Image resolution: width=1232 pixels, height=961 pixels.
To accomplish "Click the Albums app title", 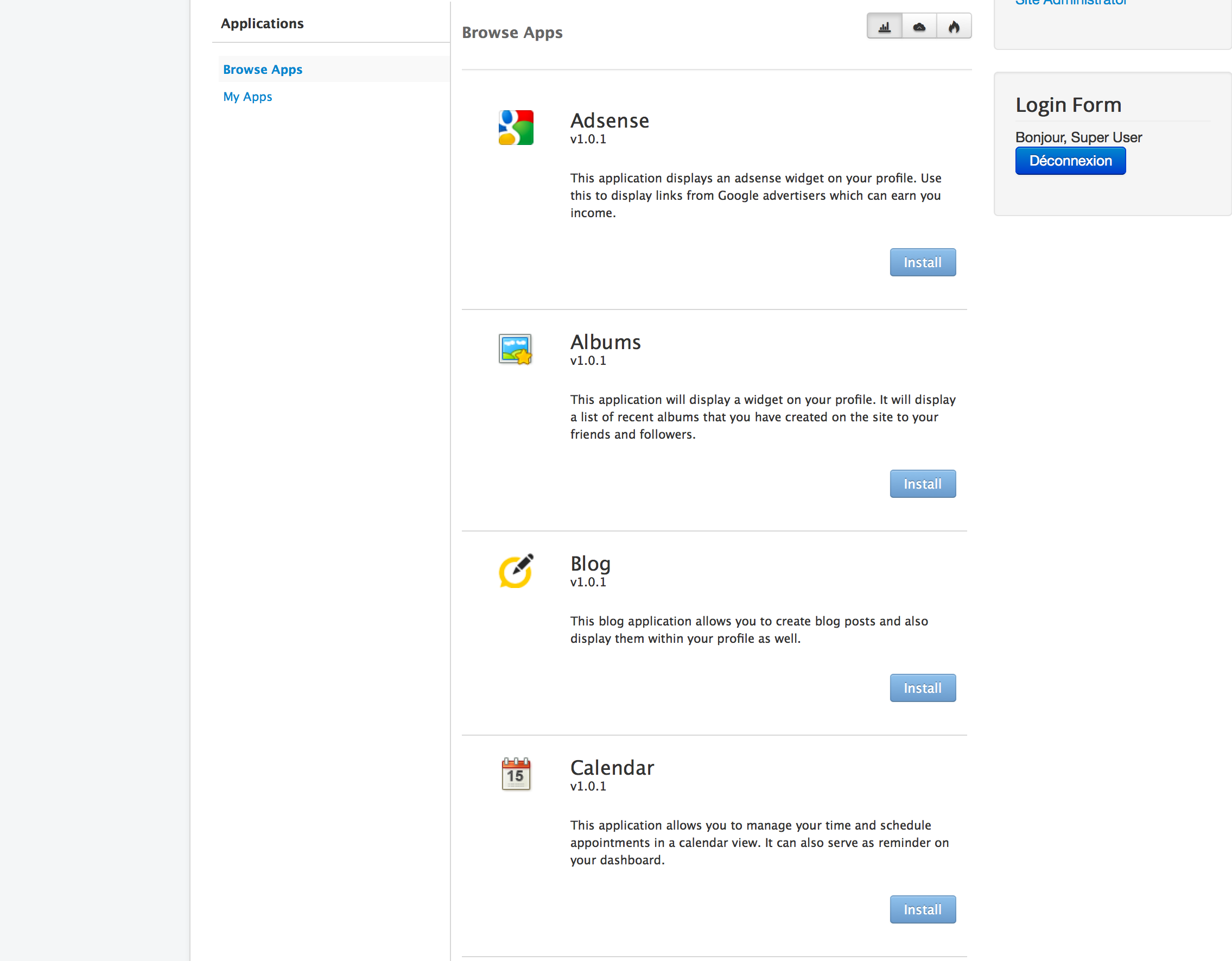I will pos(605,343).
